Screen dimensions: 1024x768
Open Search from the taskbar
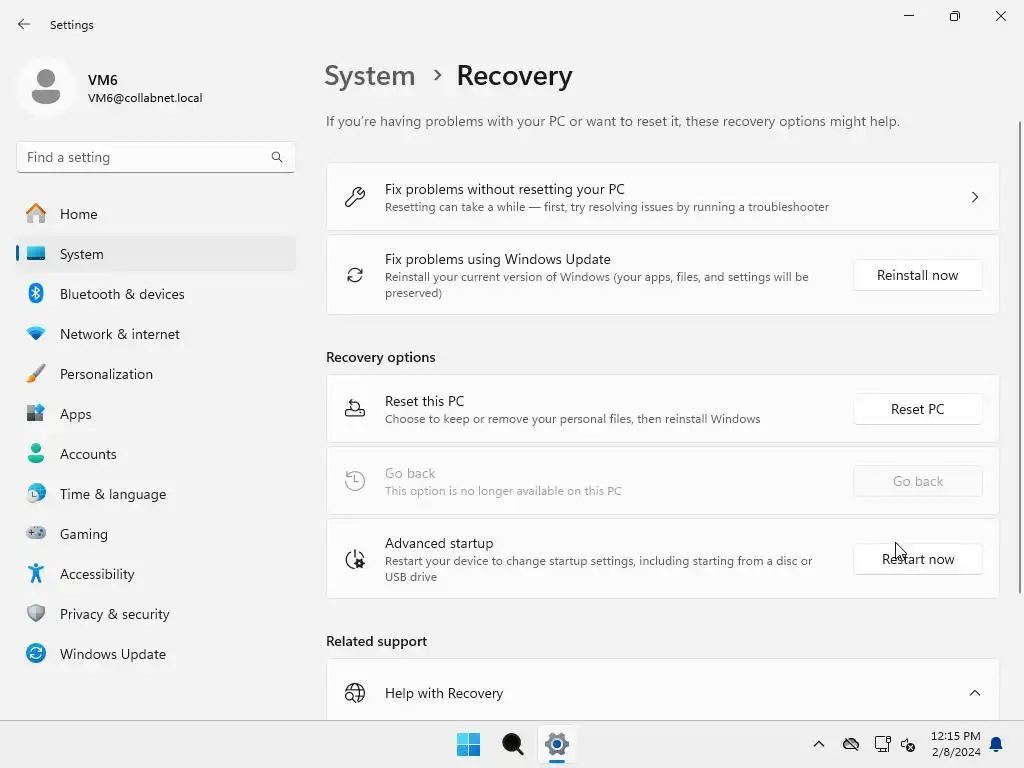(513, 744)
